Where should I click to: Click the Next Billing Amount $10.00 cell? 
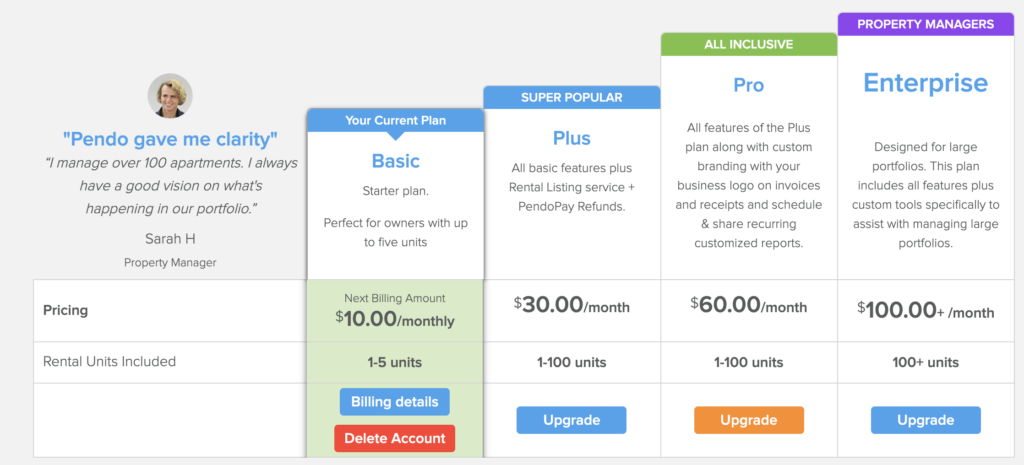point(395,311)
